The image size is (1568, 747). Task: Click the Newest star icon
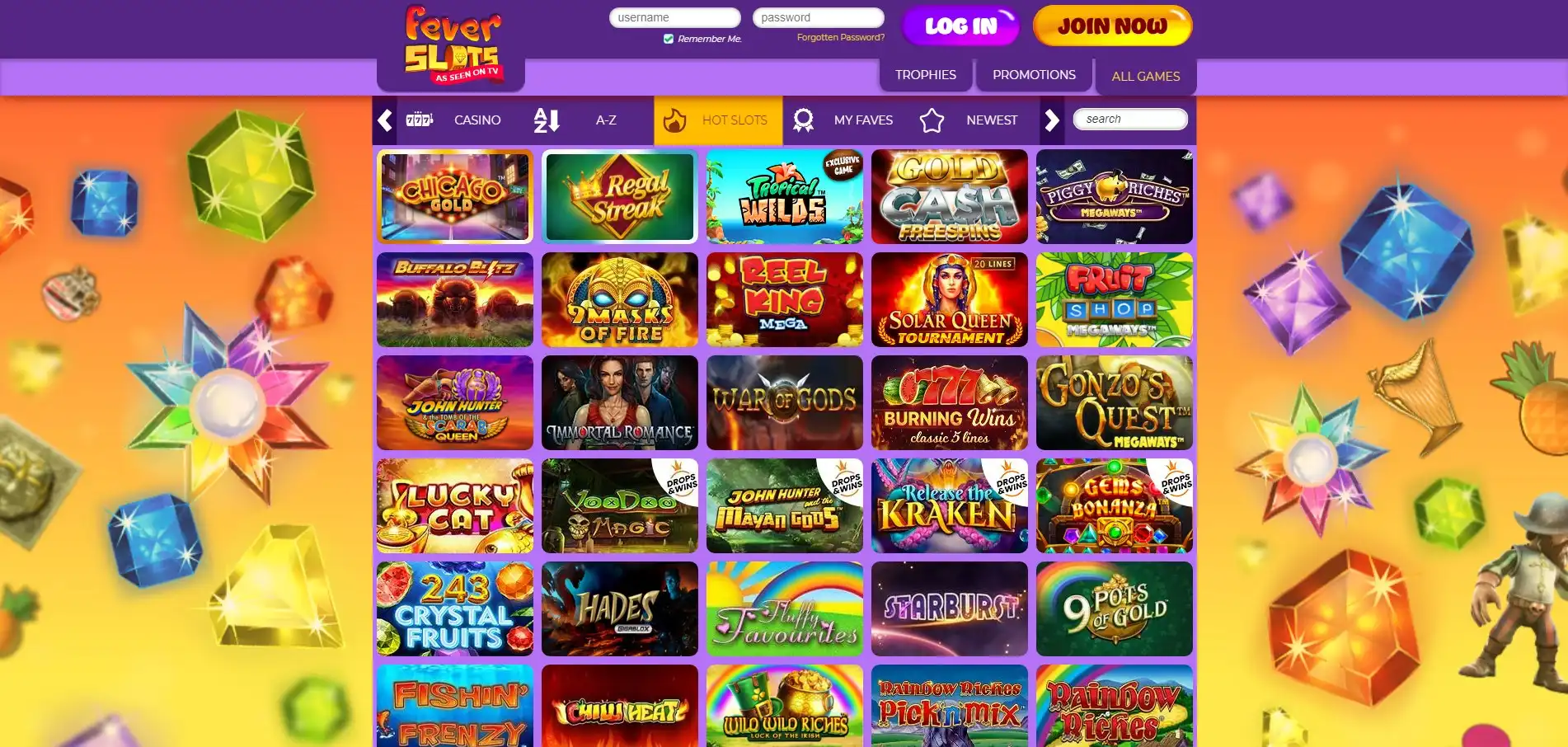932,120
